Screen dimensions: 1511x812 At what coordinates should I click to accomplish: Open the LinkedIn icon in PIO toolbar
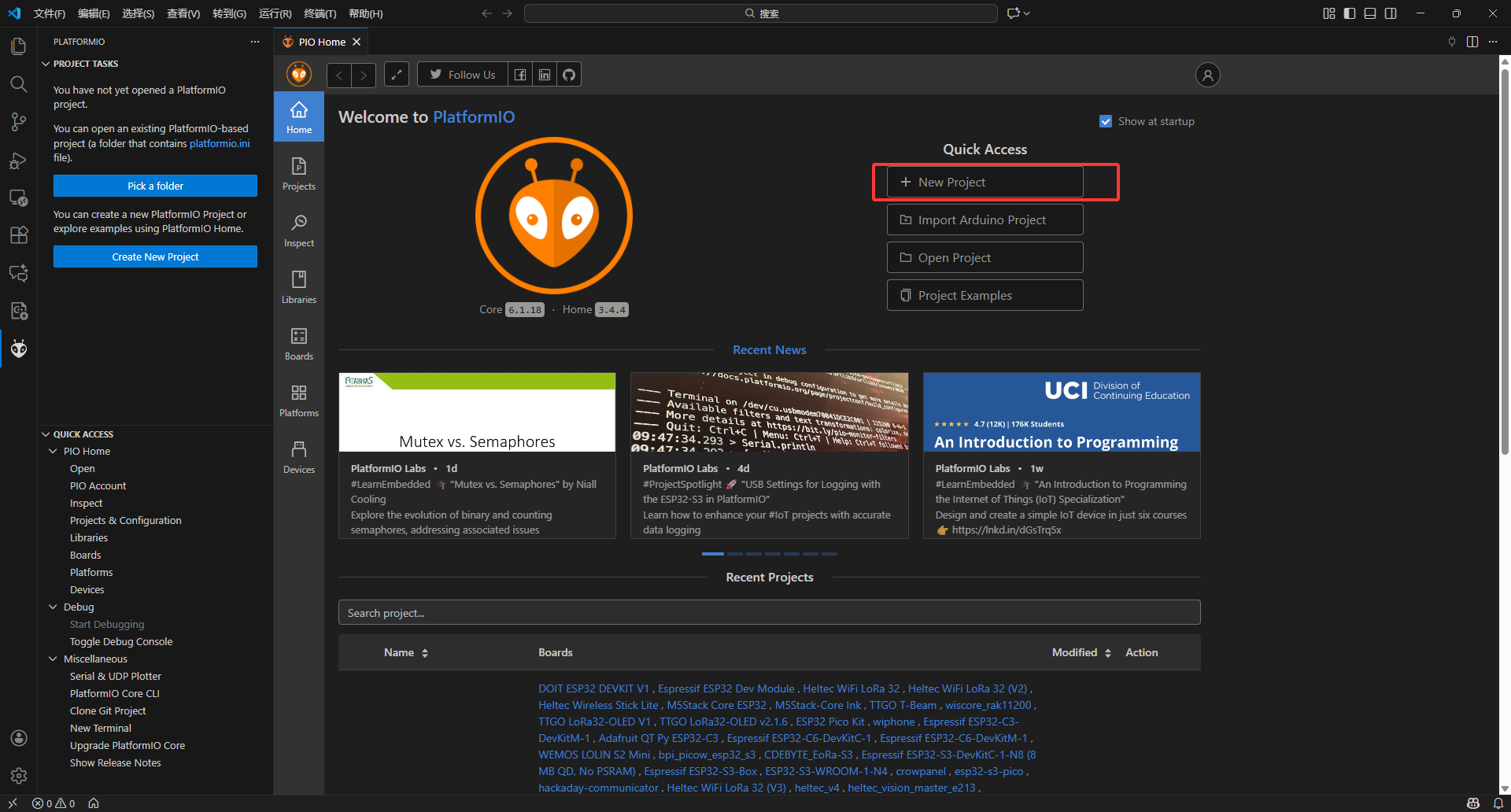545,75
